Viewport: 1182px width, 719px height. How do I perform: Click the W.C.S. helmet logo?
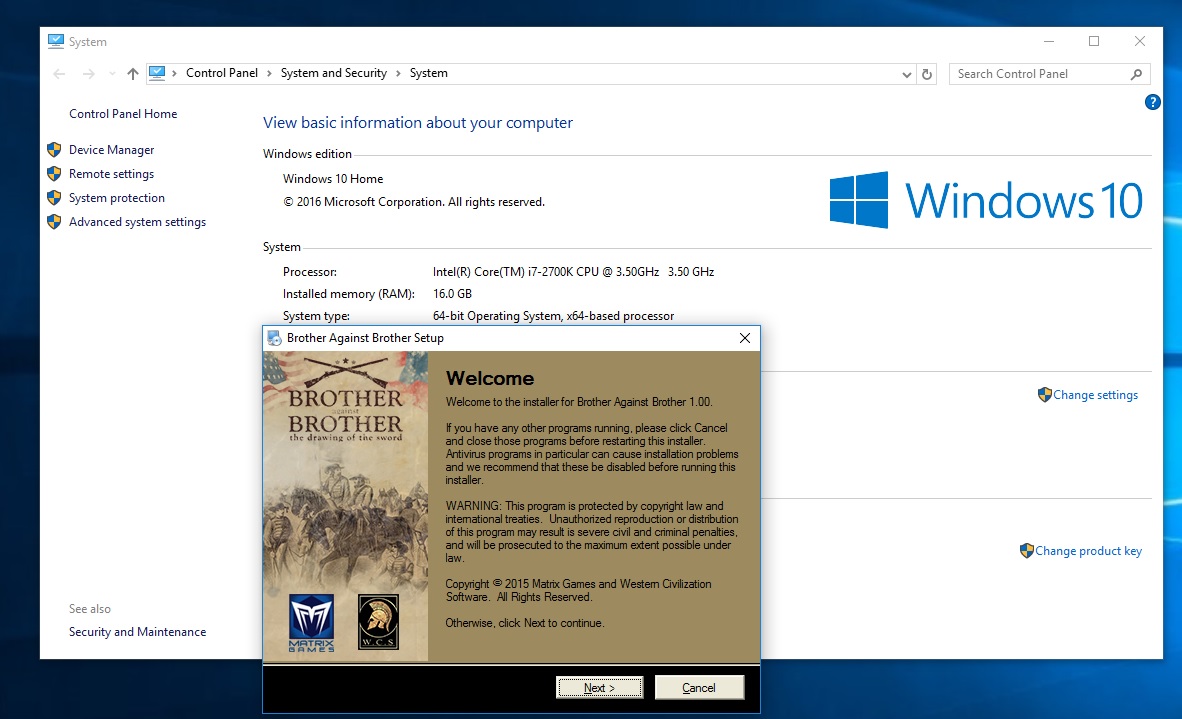(x=378, y=622)
